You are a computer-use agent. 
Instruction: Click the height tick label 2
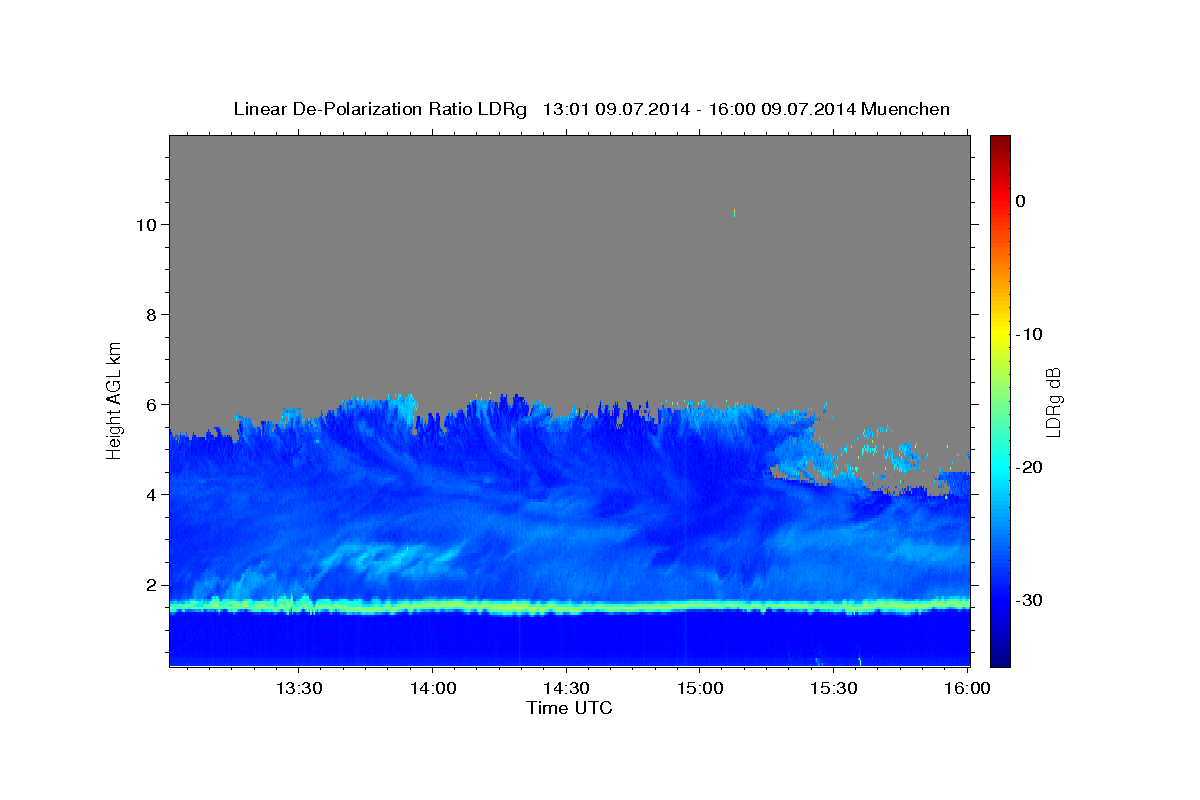150,585
